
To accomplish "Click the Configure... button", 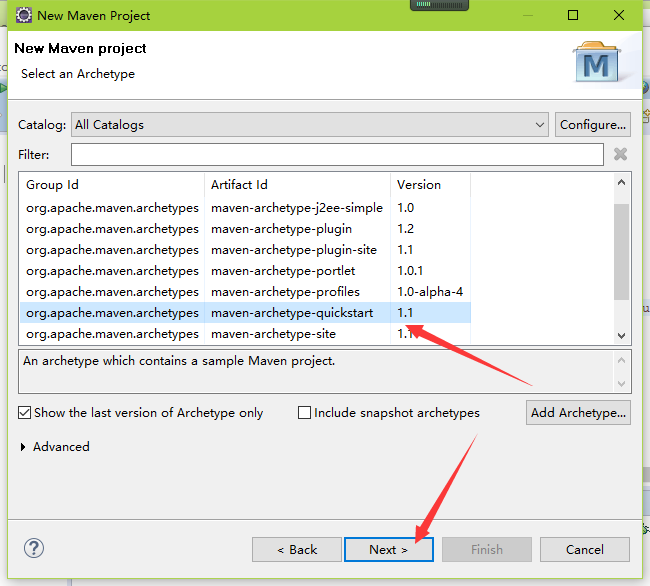I will tap(593, 124).
